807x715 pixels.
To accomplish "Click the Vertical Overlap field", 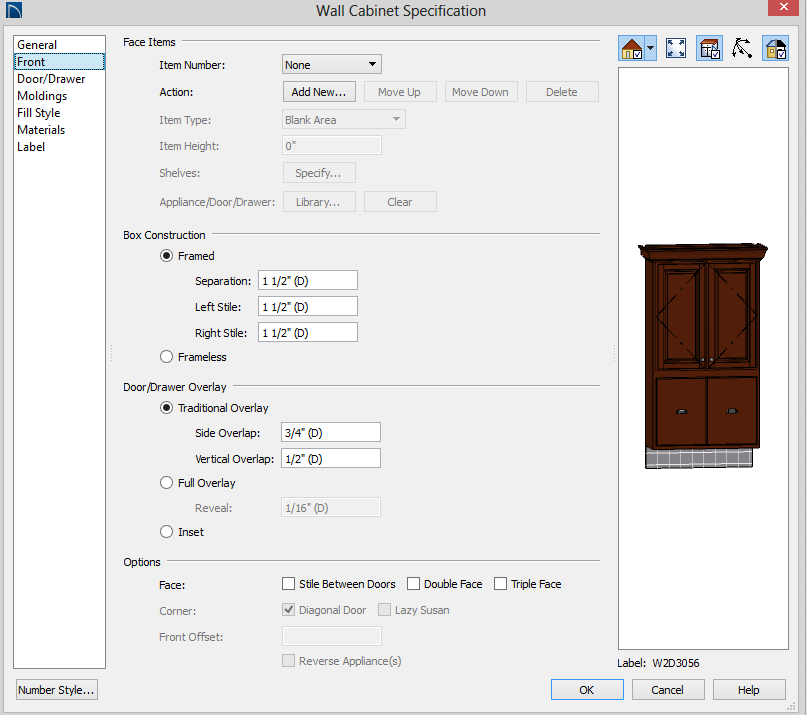I will [331, 458].
